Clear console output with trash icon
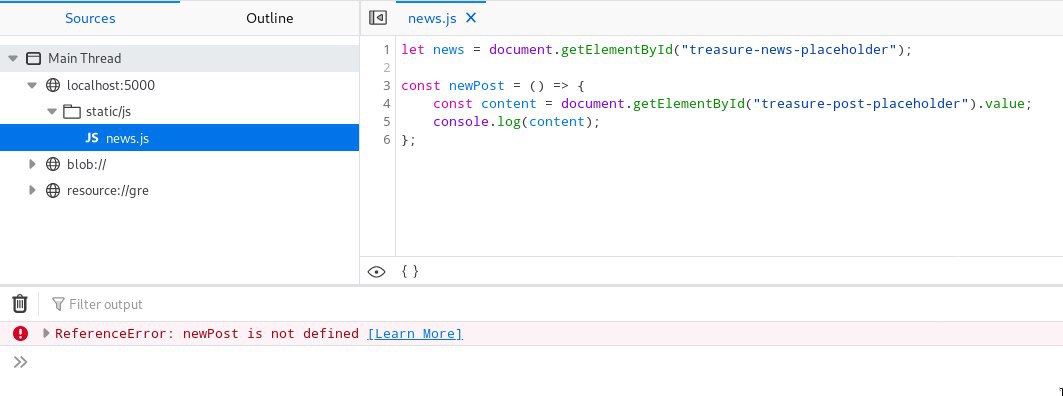Viewport: 1063px width, 396px height. pos(20,304)
